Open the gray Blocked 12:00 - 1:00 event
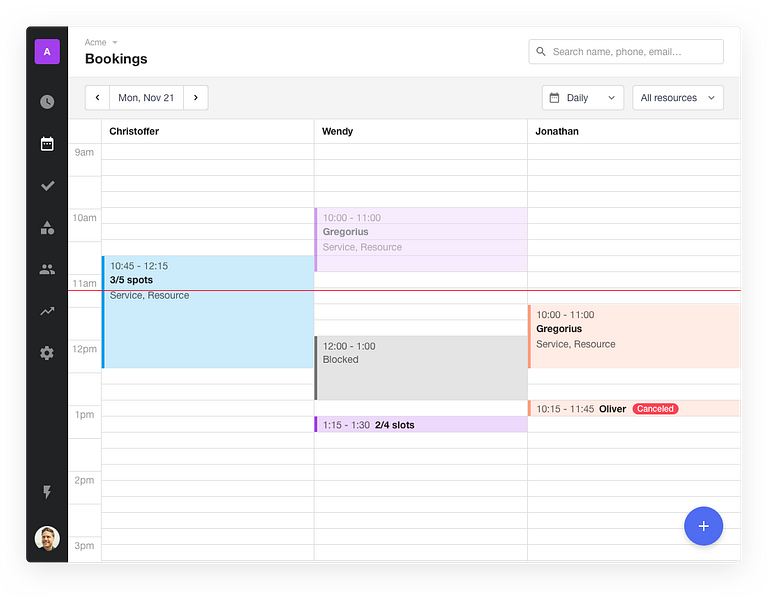Image resolution: width=767 pixels, height=600 pixels. click(x=421, y=368)
